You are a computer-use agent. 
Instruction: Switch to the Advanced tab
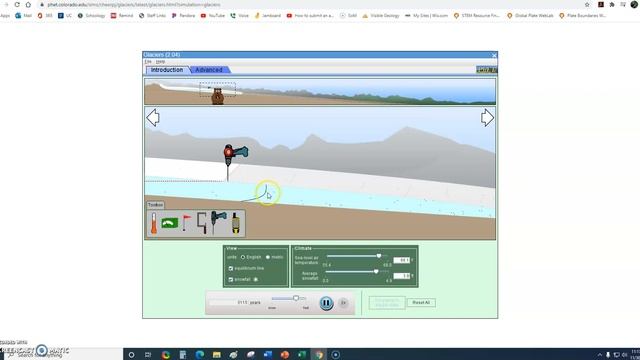point(209,70)
